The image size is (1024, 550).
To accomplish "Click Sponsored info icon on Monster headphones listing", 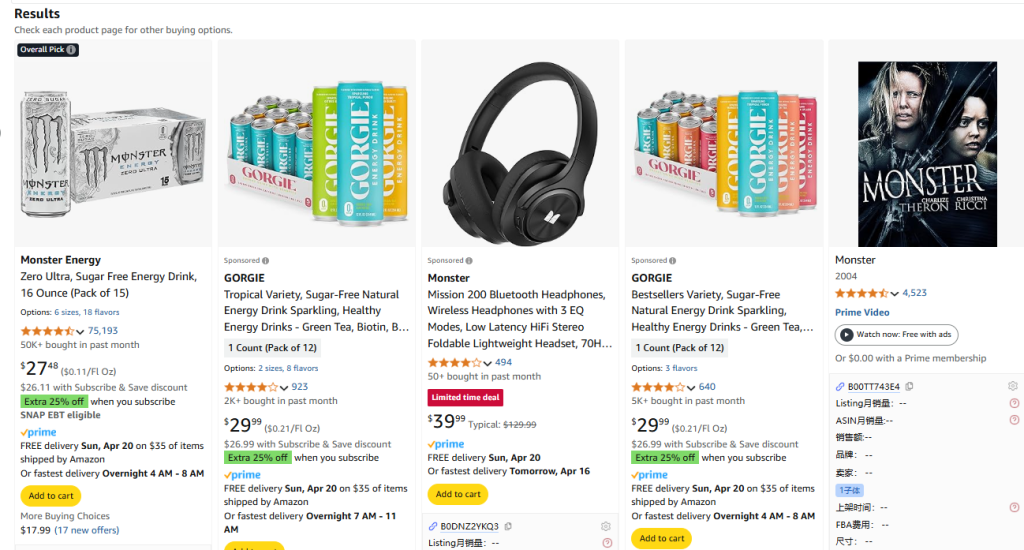I will tap(469, 261).
